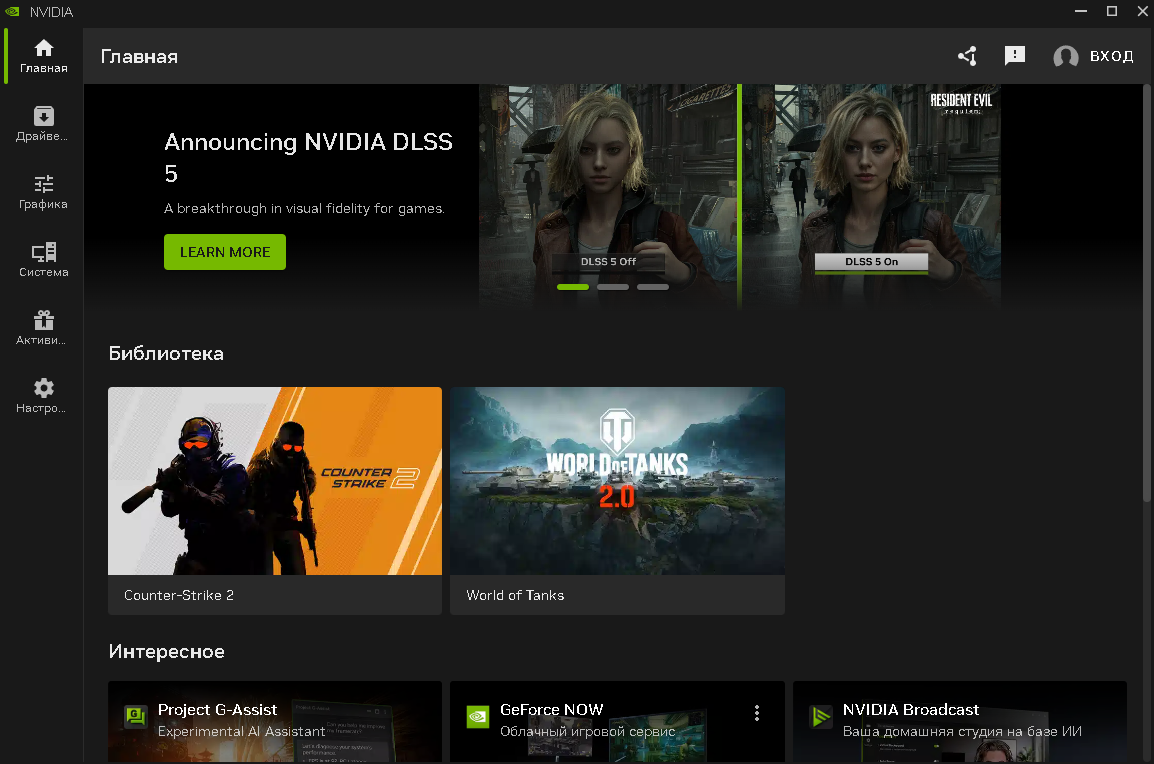
Task: Open the Активировать gift rewards section
Action: (x=43, y=328)
